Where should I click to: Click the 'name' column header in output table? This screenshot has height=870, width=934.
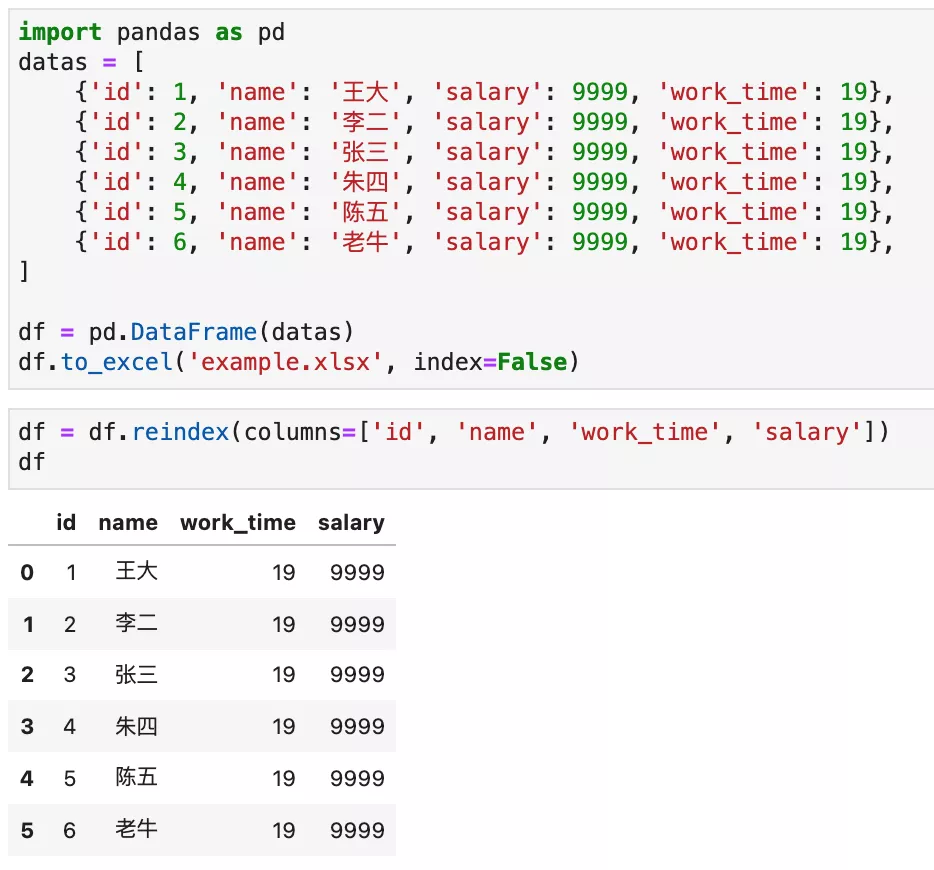(128, 523)
